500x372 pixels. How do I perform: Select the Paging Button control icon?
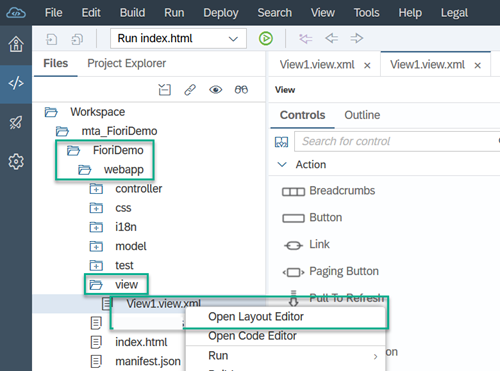293,272
